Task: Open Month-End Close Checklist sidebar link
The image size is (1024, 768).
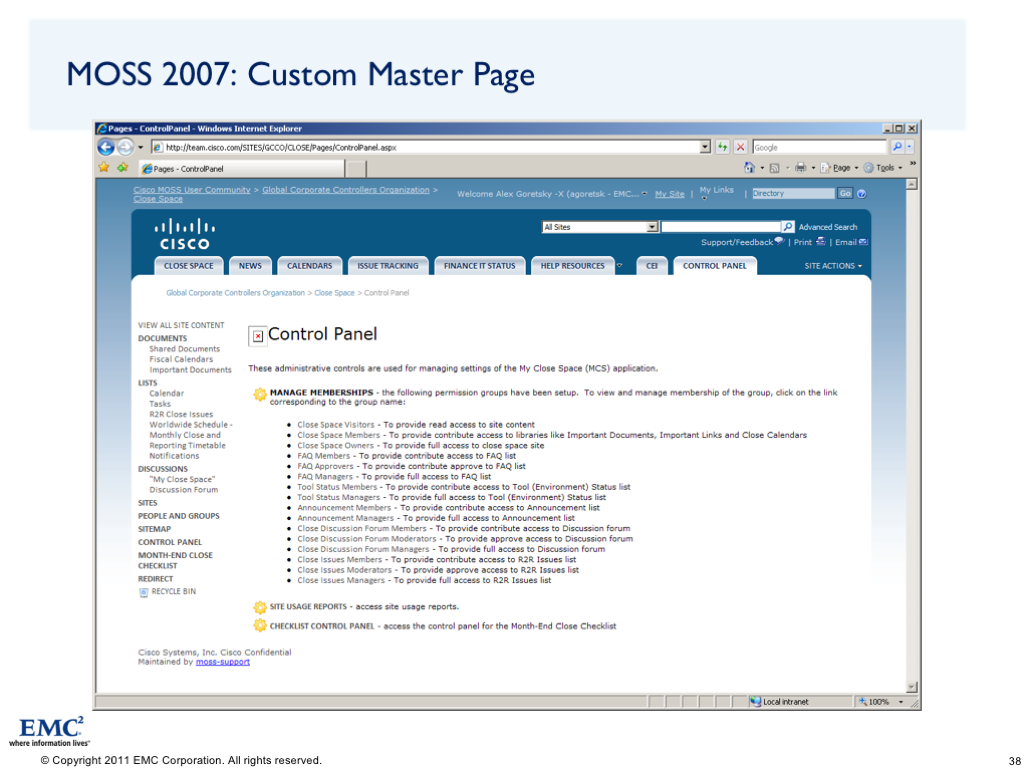Action: (175, 560)
